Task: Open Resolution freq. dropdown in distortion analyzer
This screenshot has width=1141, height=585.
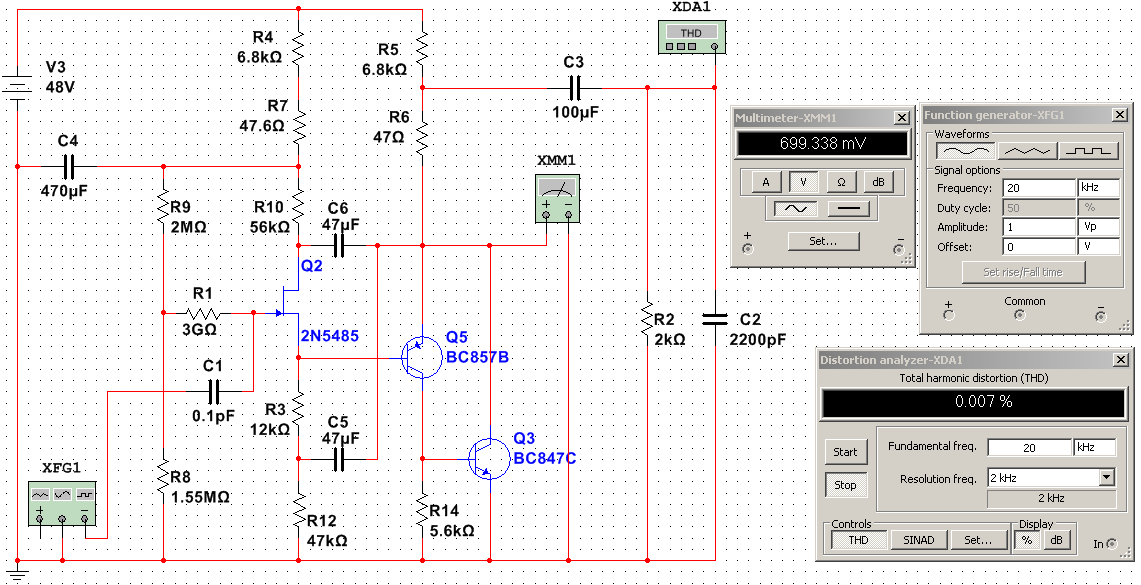Action: 1107,478
